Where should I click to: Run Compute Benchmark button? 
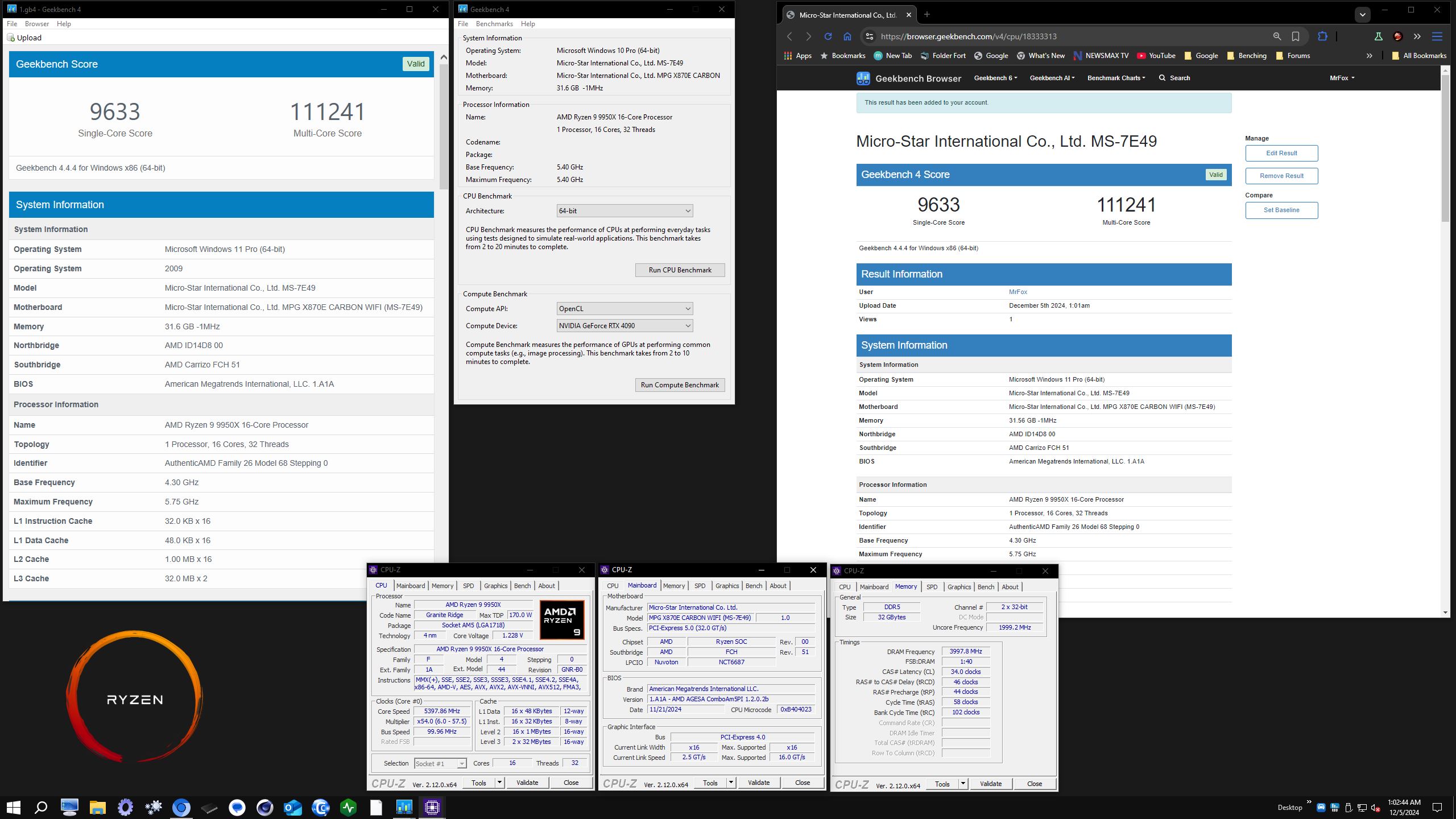[x=680, y=385]
